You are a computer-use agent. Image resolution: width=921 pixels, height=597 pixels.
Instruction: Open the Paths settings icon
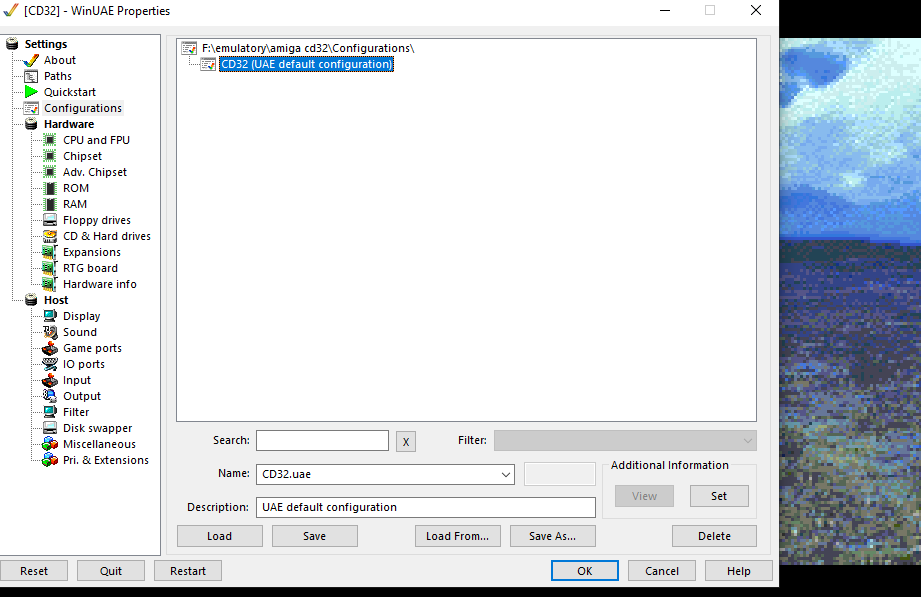click(x=31, y=76)
